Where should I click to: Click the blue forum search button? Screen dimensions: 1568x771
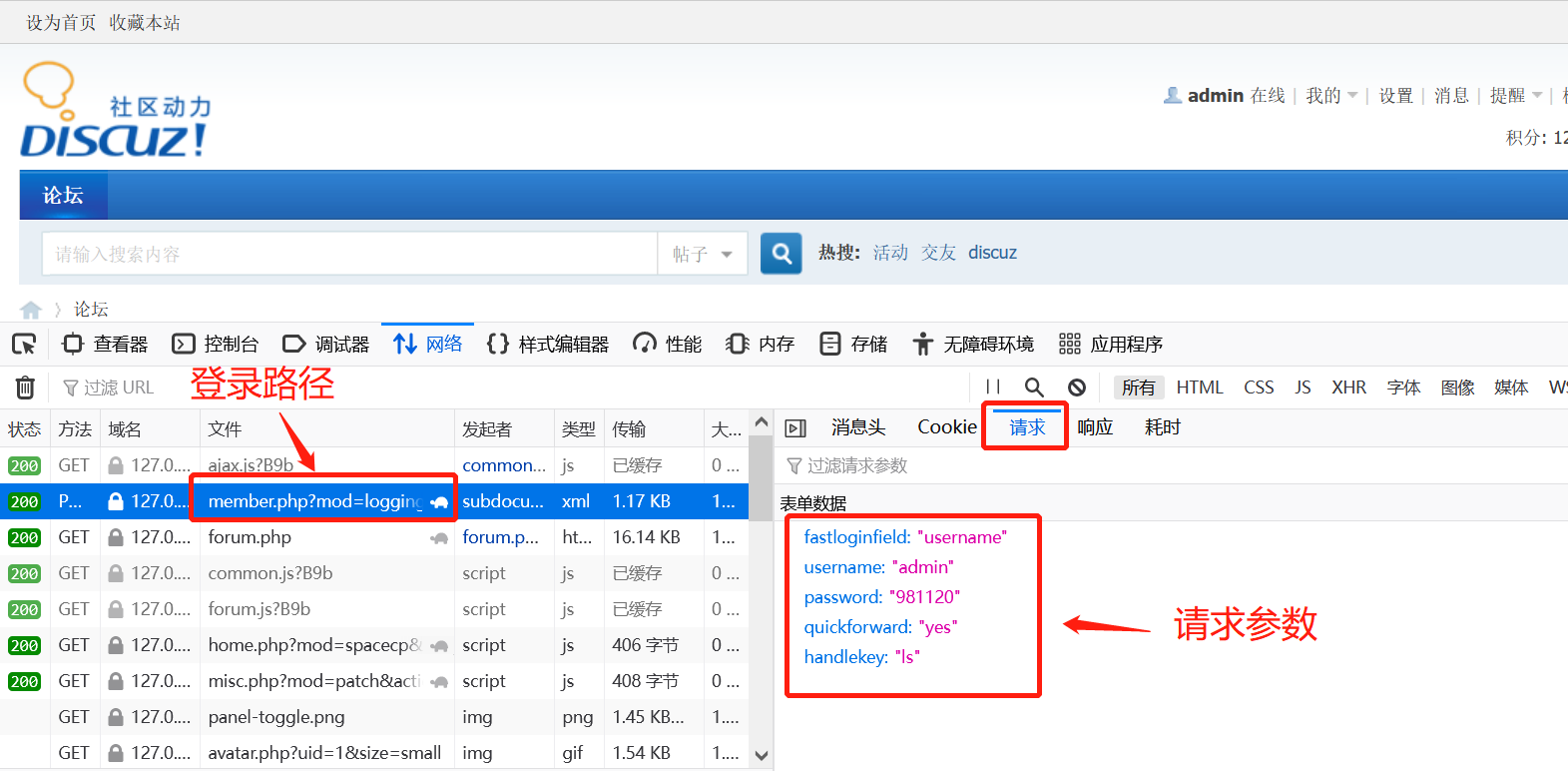click(x=782, y=253)
